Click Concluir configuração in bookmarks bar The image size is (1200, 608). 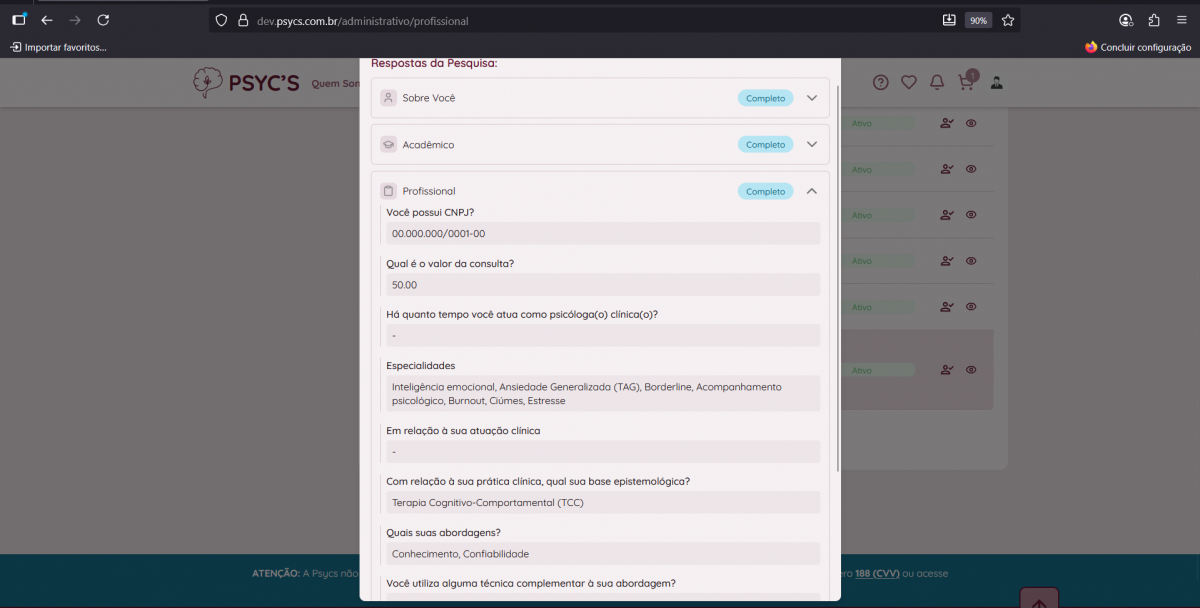(1138, 47)
